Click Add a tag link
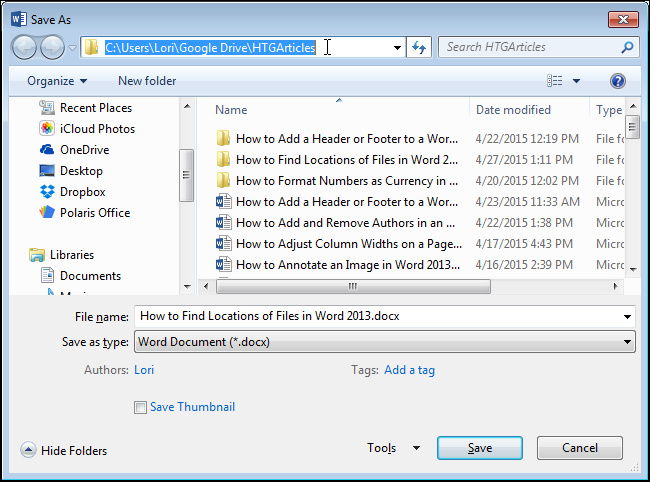The width and height of the screenshot is (650, 482). point(409,370)
